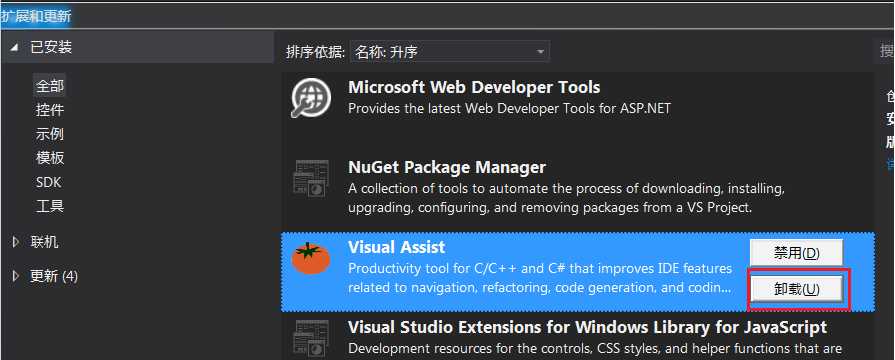Select the 示例 category

(50, 134)
